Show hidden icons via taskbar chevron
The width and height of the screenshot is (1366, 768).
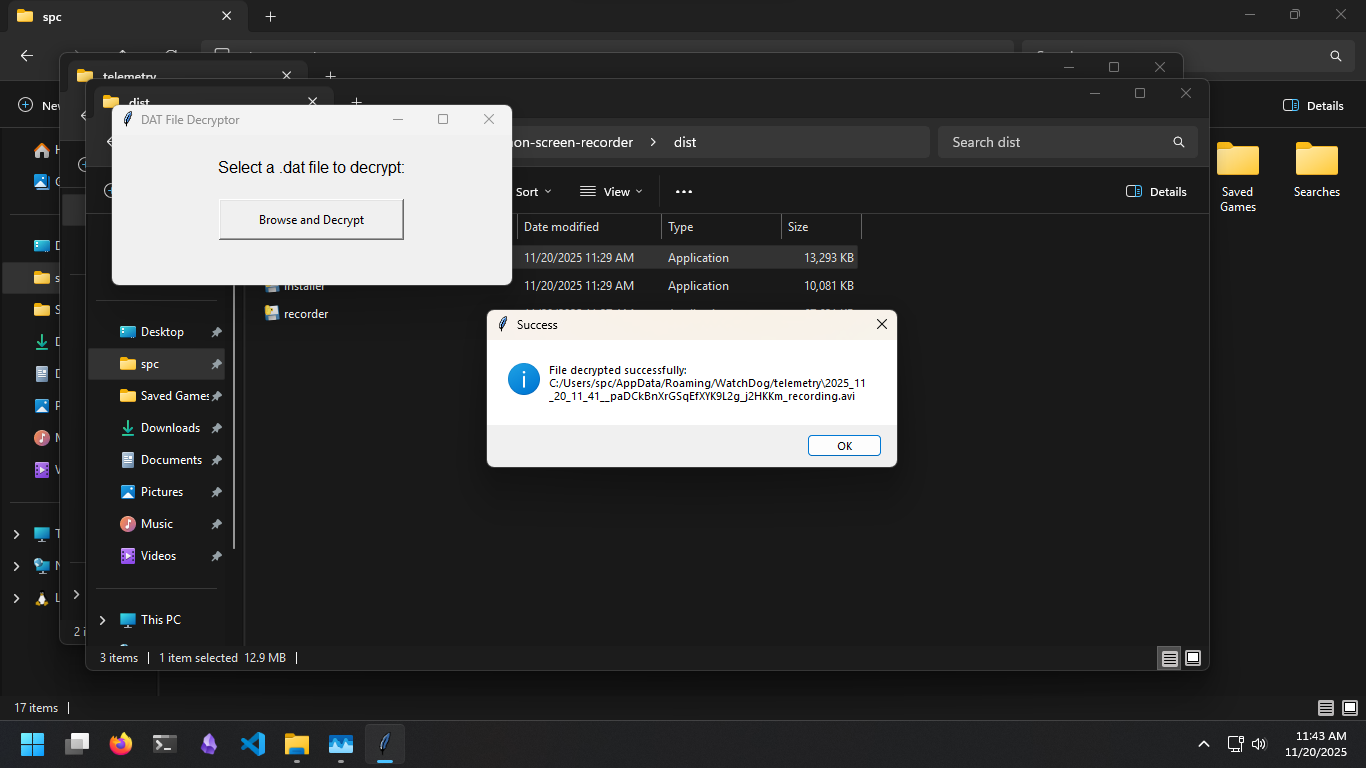pyautogui.click(x=1204, y=744)
